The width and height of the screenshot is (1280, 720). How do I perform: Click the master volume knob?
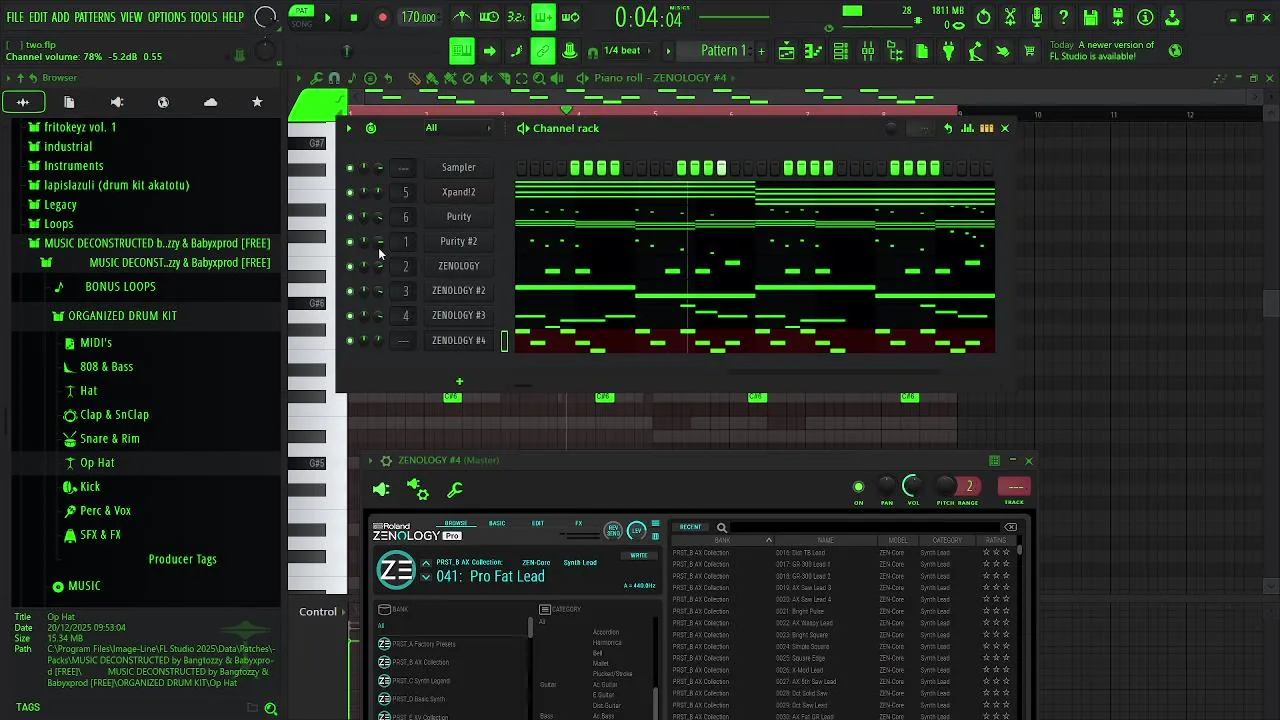(x=265, y=17)
